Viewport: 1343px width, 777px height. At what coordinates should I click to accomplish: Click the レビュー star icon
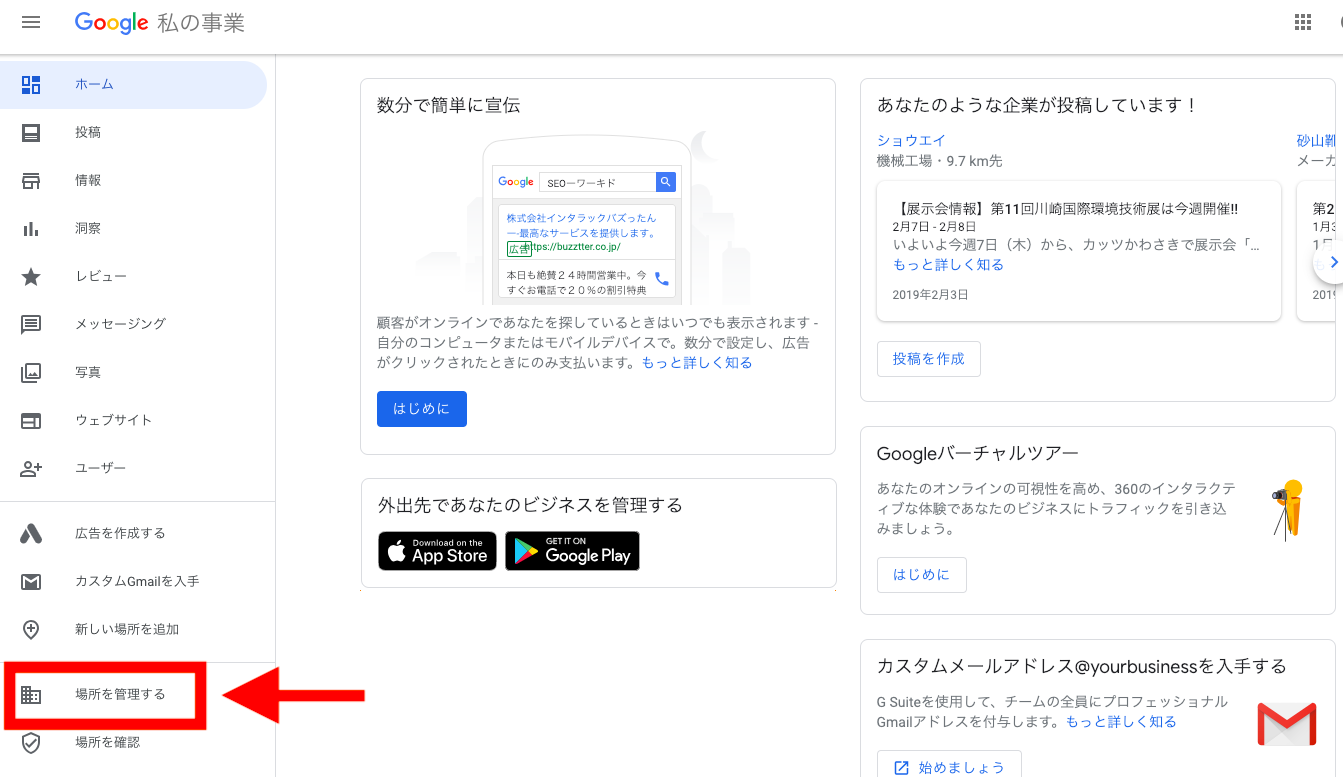(31, 277)
